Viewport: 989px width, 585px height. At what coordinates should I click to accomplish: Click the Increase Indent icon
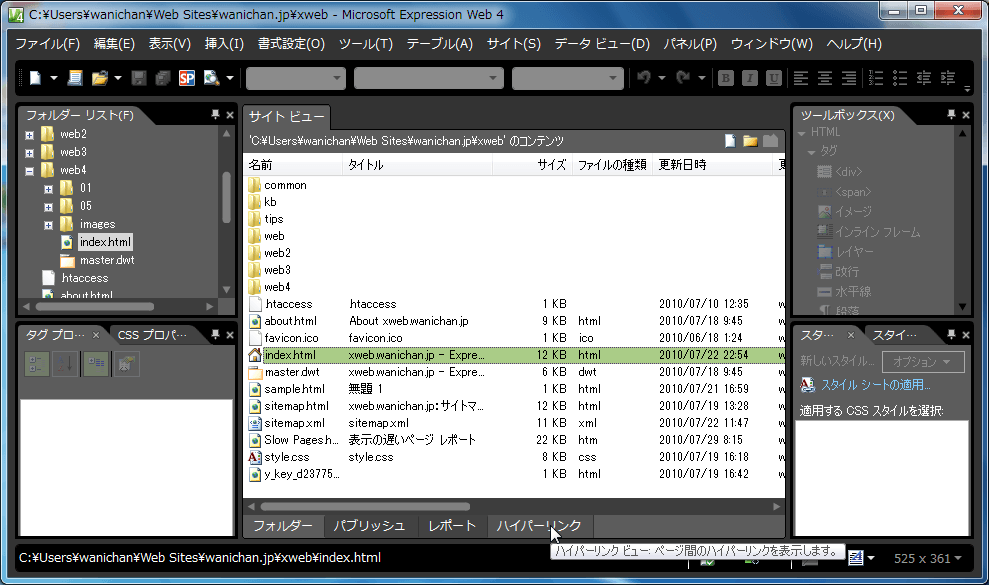coord(948,78)
